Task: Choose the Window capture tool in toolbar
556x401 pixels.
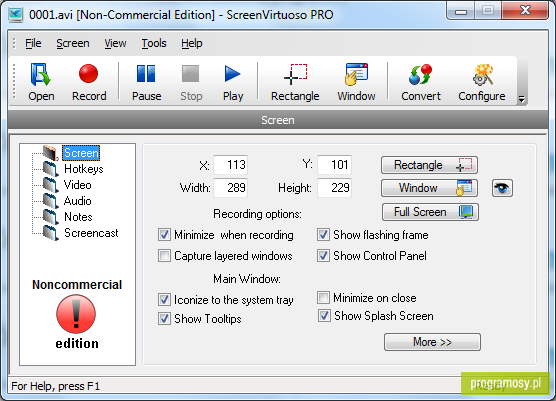Action: (x=356, y=82)
